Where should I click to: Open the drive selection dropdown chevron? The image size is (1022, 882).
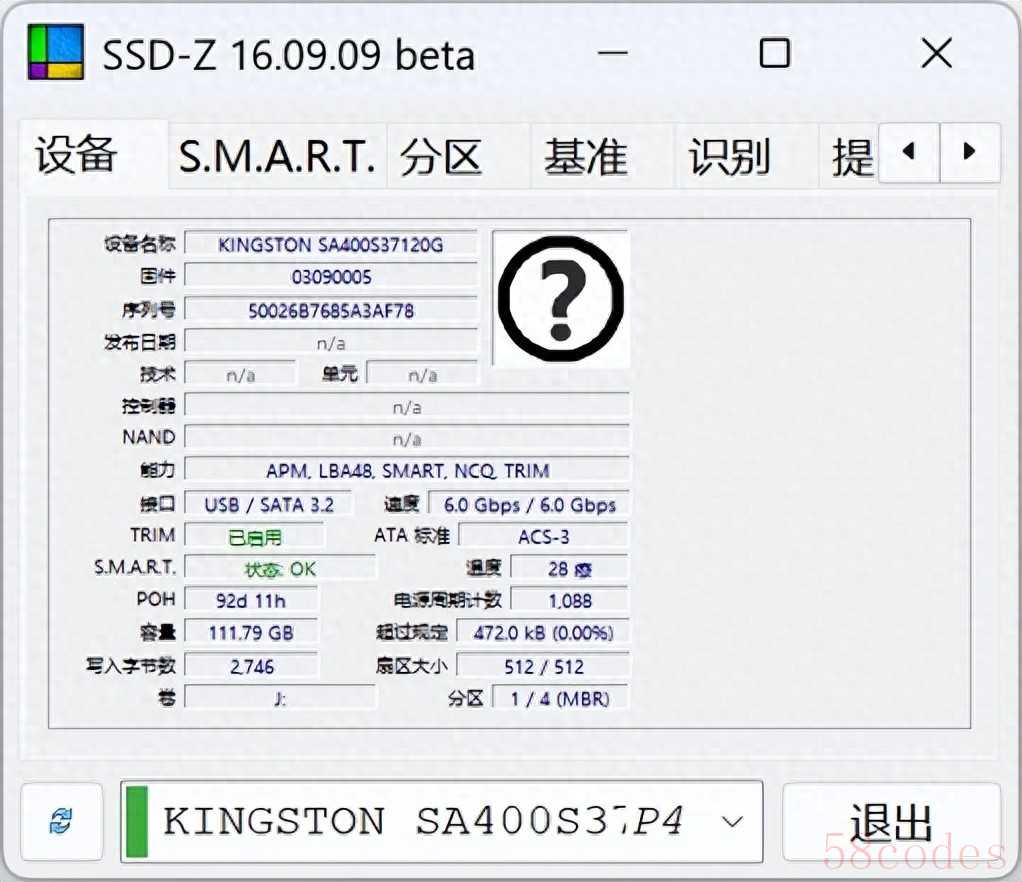pos(732,821)
